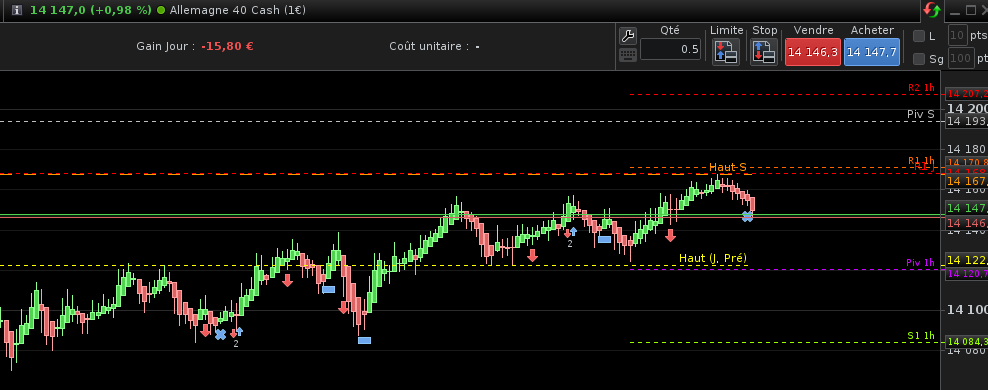Click the orange 14 167 price tag
Image resolution: width=988 pixels, height=390 pixels.
[x=967, y=181]
